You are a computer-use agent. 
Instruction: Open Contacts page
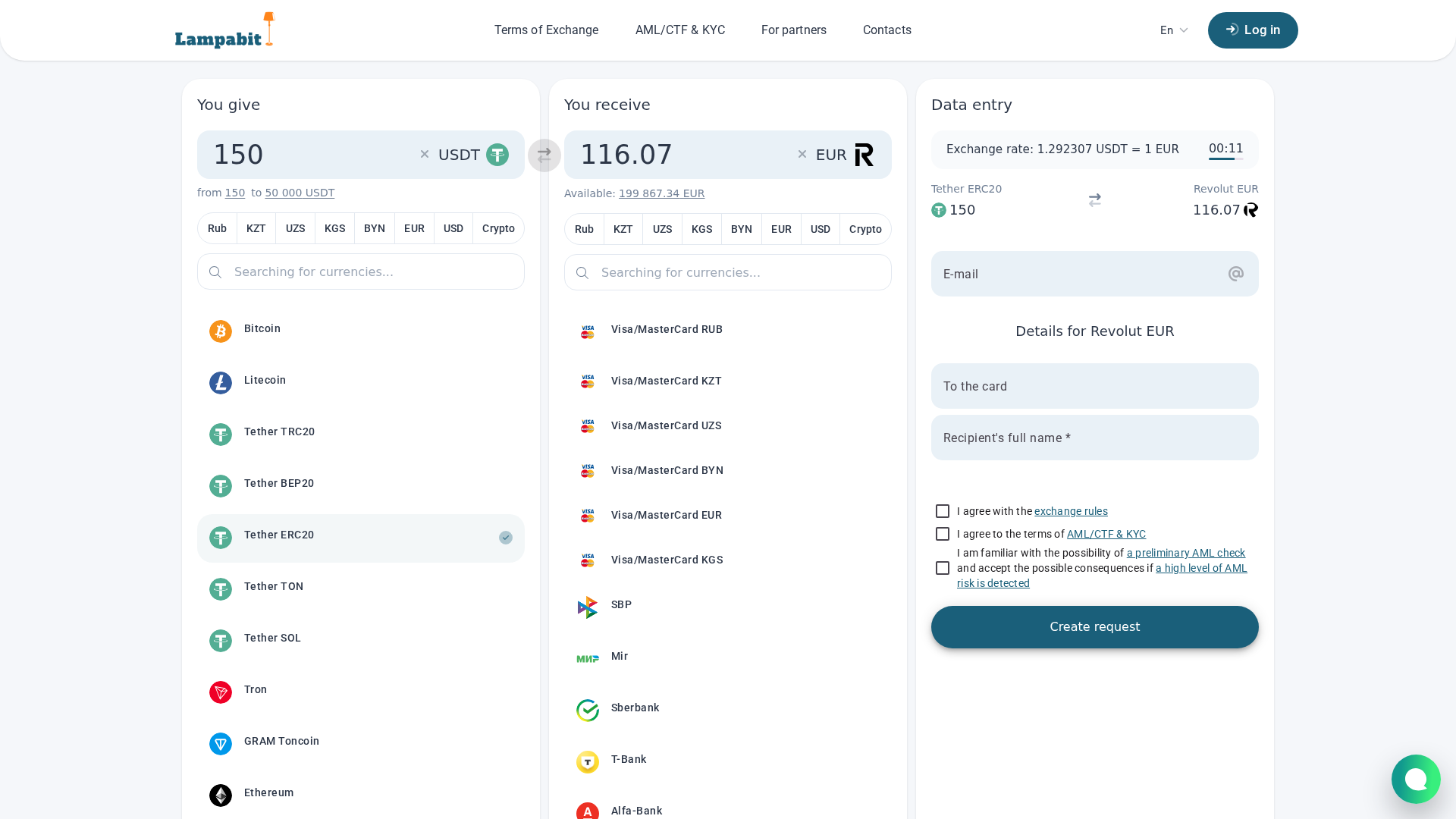[887, 30]
